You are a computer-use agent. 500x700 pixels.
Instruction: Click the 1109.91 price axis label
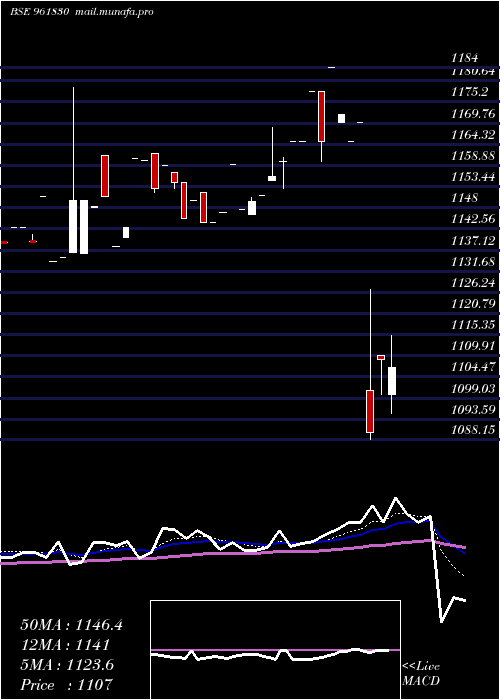[473, 346]
